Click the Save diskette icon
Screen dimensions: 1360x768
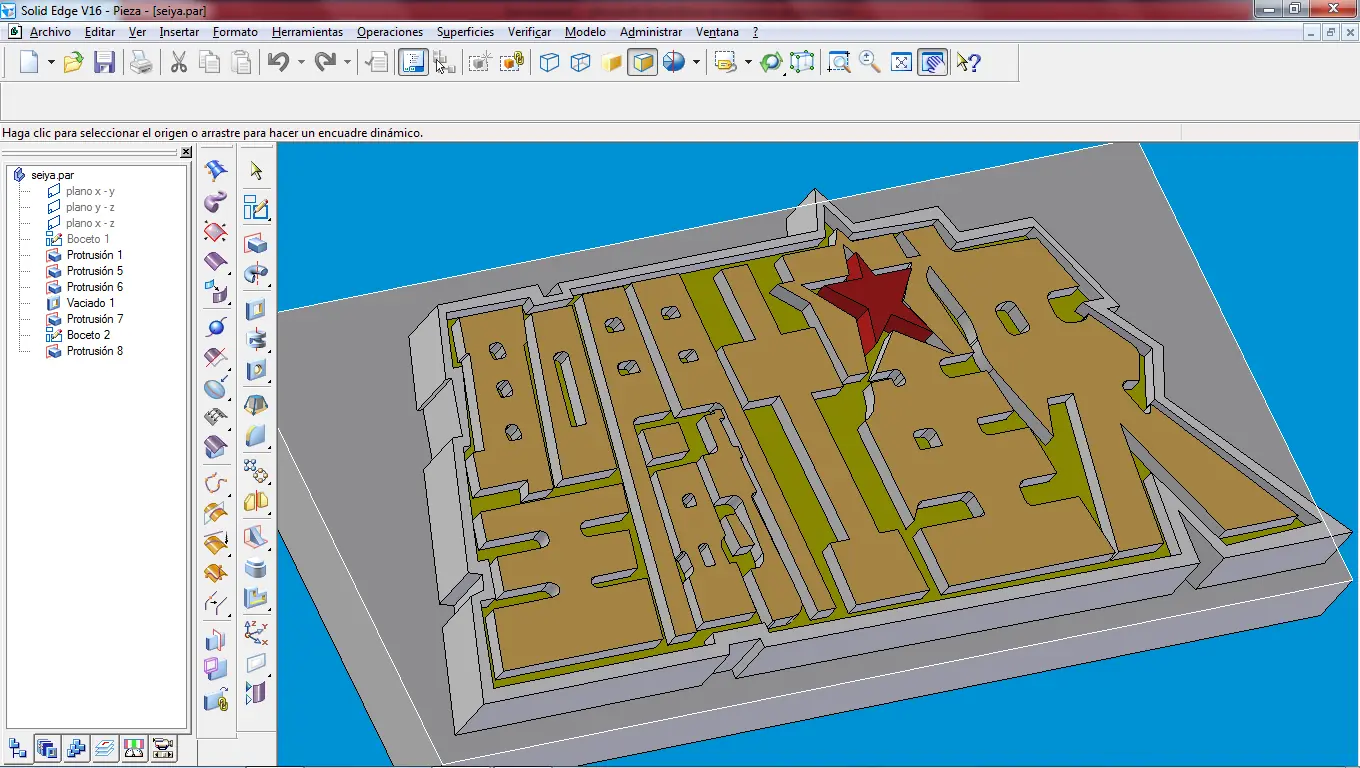[x=104, y=62]
